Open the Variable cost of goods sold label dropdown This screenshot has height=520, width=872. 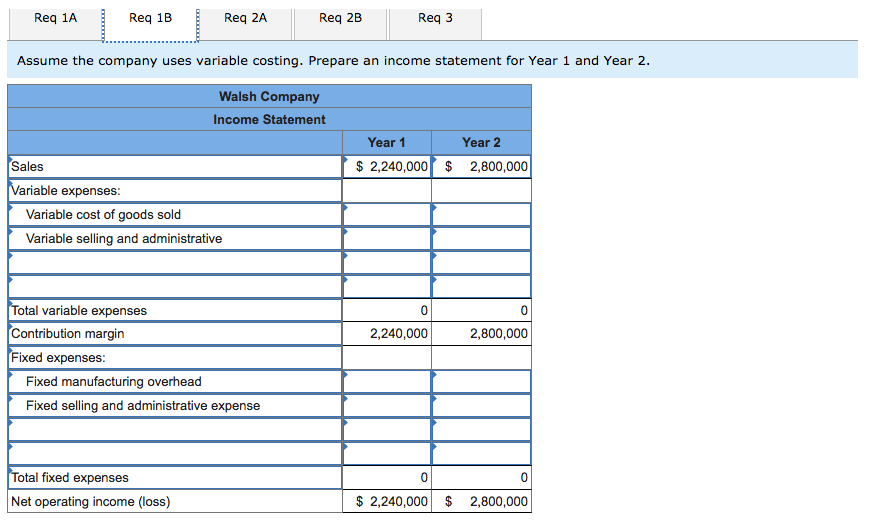(175, 215)
